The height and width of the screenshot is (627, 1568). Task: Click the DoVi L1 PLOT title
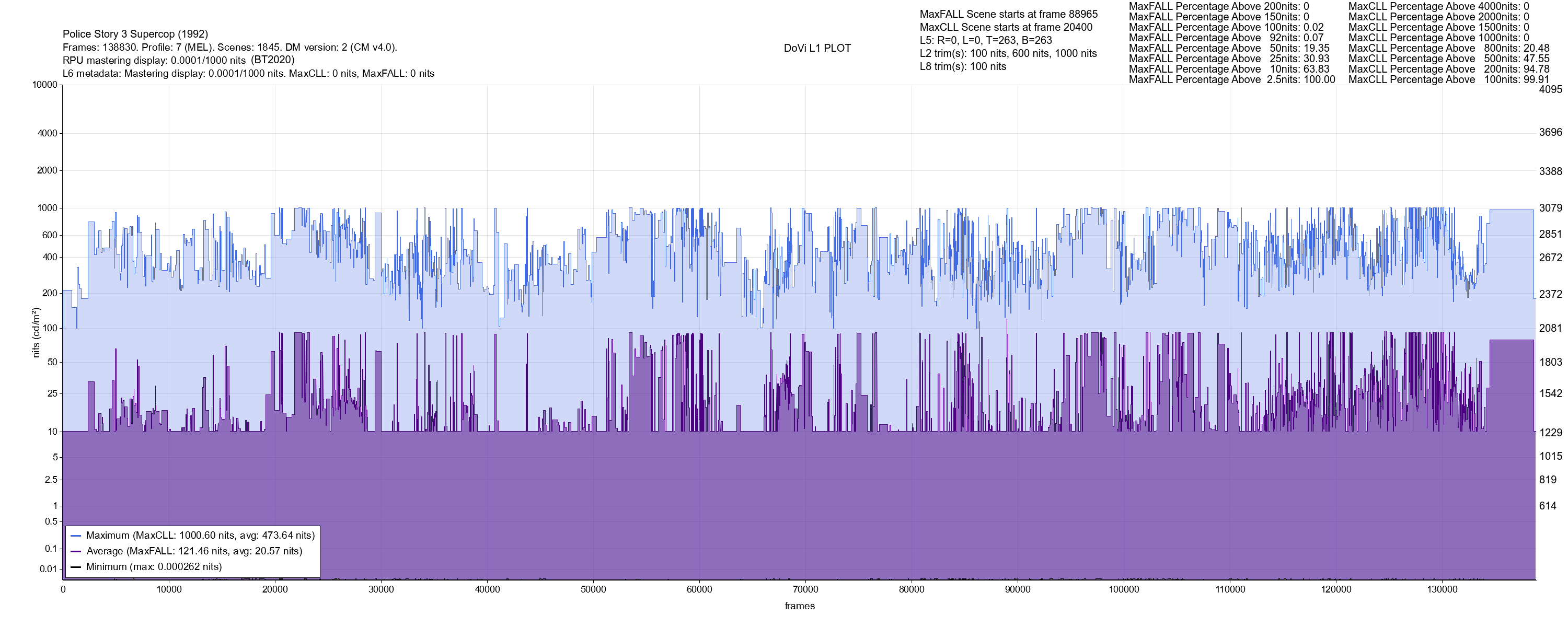point(817,48)
